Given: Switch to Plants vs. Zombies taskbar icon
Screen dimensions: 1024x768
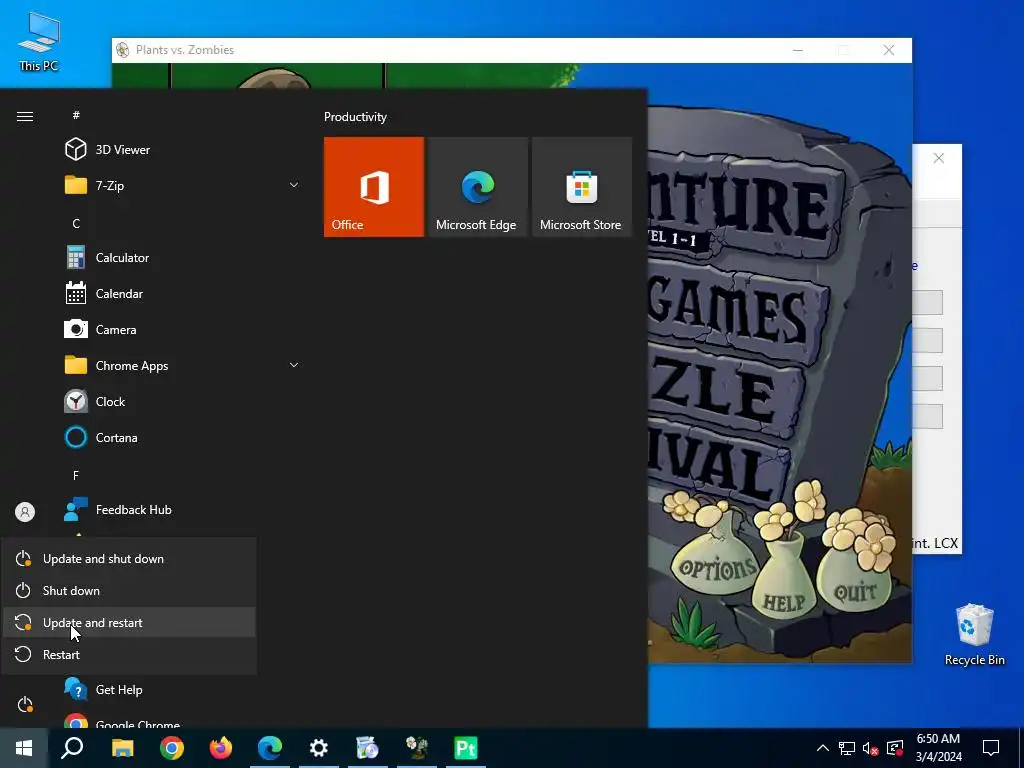Looking at the screenshot, I should 417,748.
